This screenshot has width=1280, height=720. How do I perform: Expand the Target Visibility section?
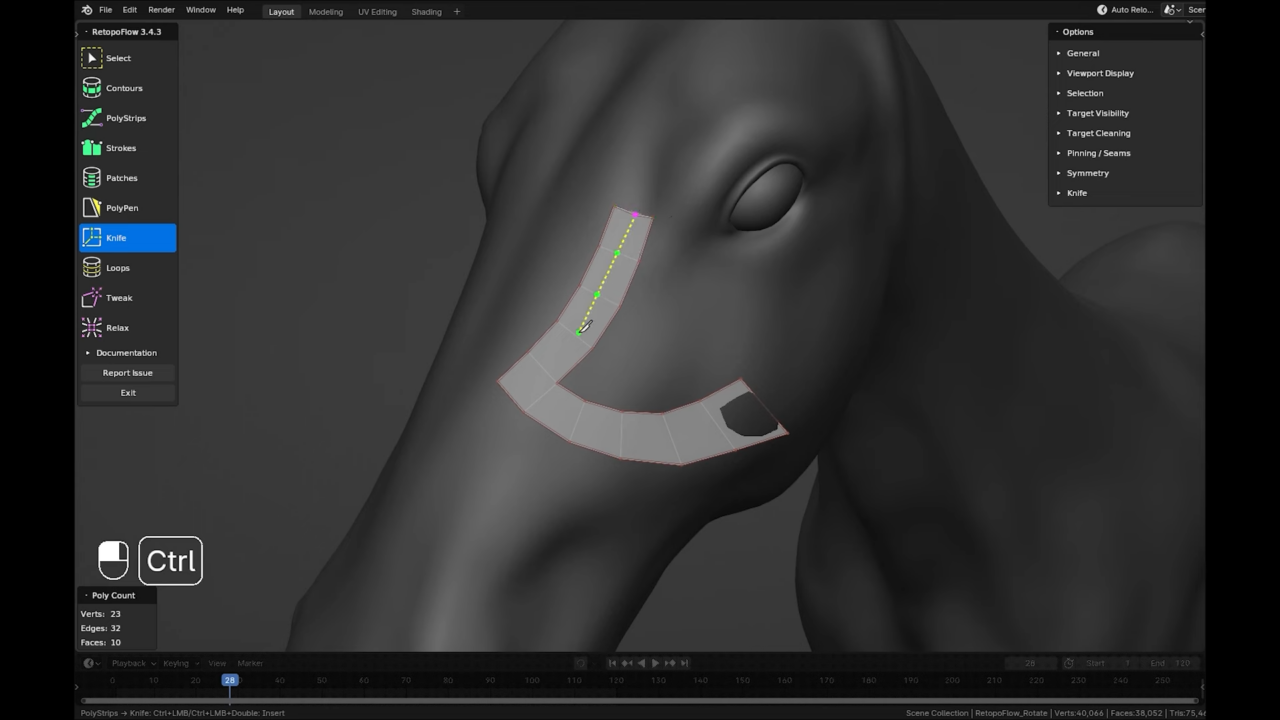click(1097, 113)
